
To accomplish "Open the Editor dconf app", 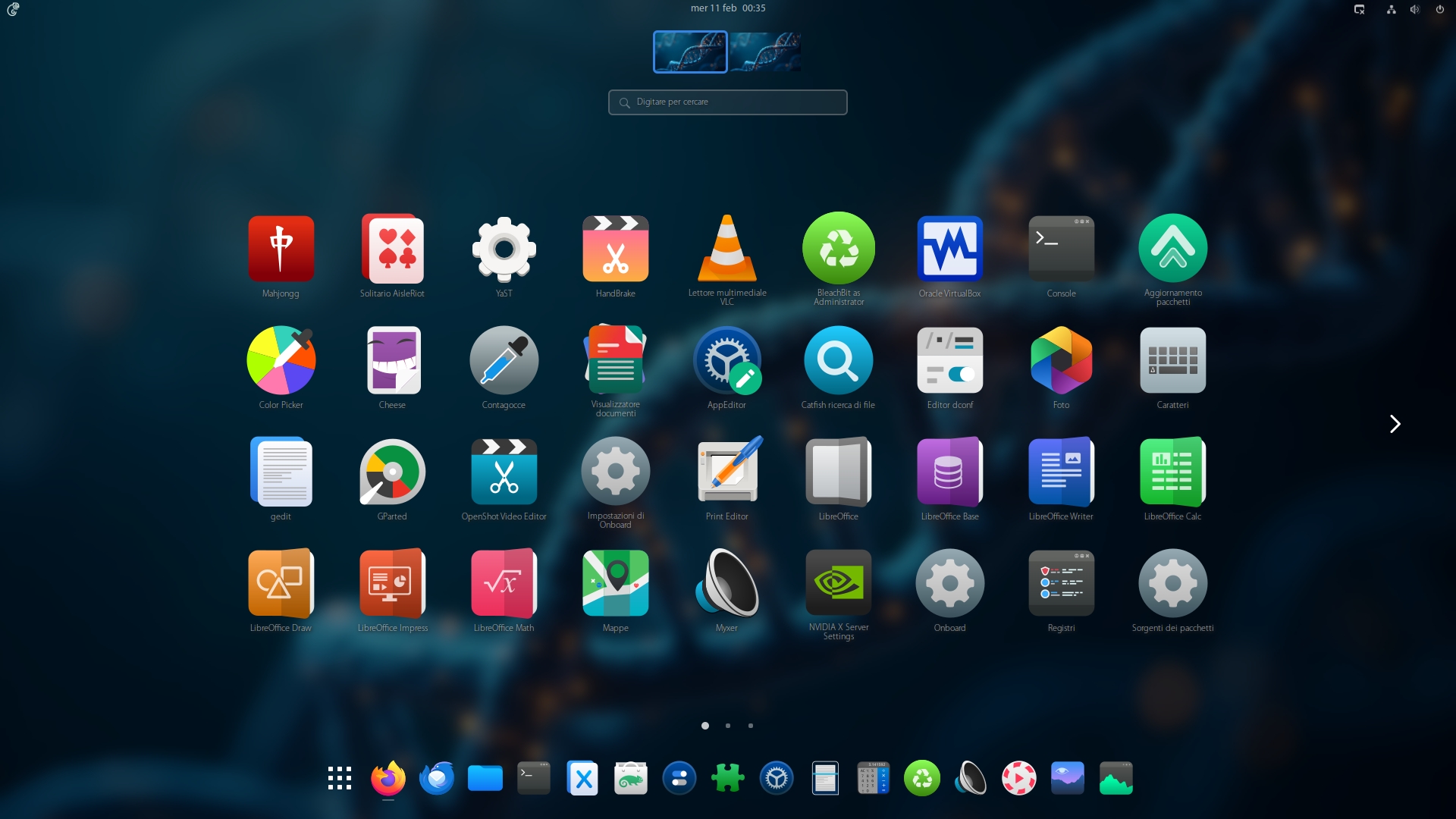I will click(x=949, y=360).
